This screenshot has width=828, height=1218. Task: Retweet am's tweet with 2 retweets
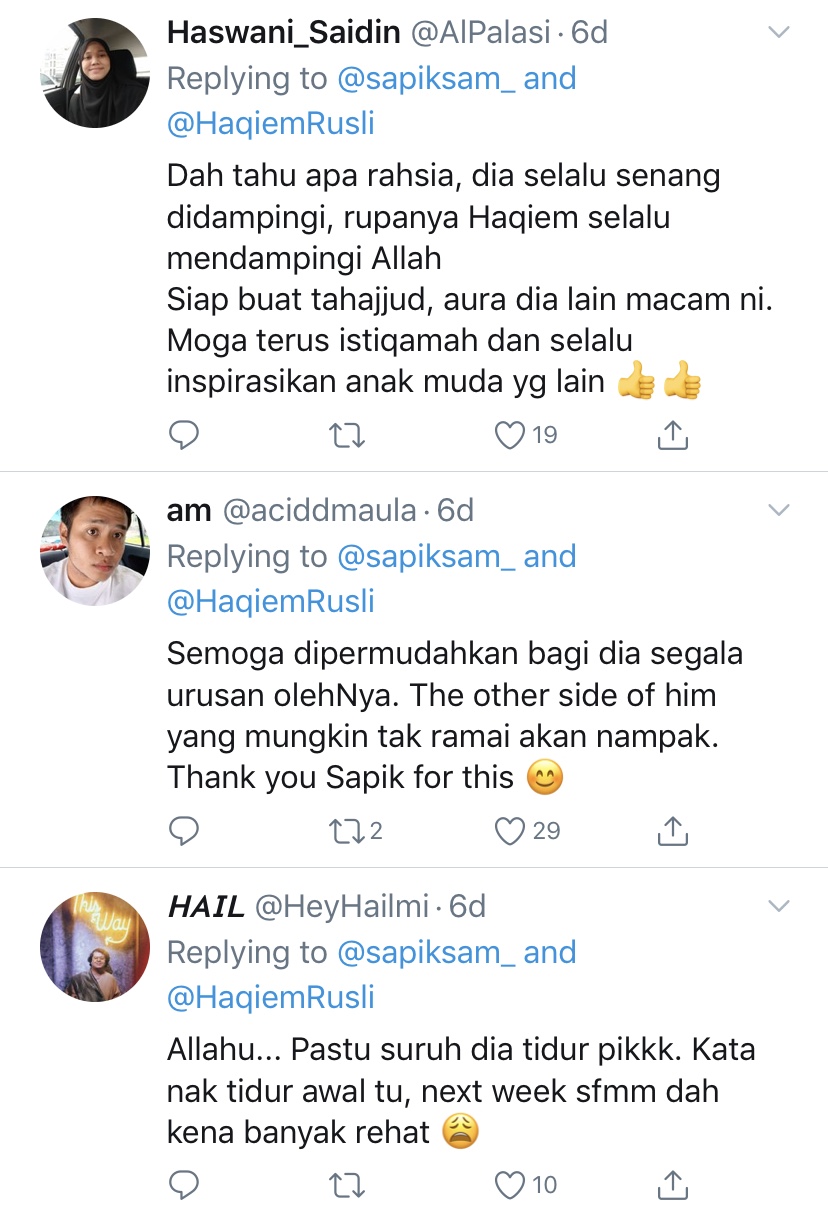tap(357, 831)
